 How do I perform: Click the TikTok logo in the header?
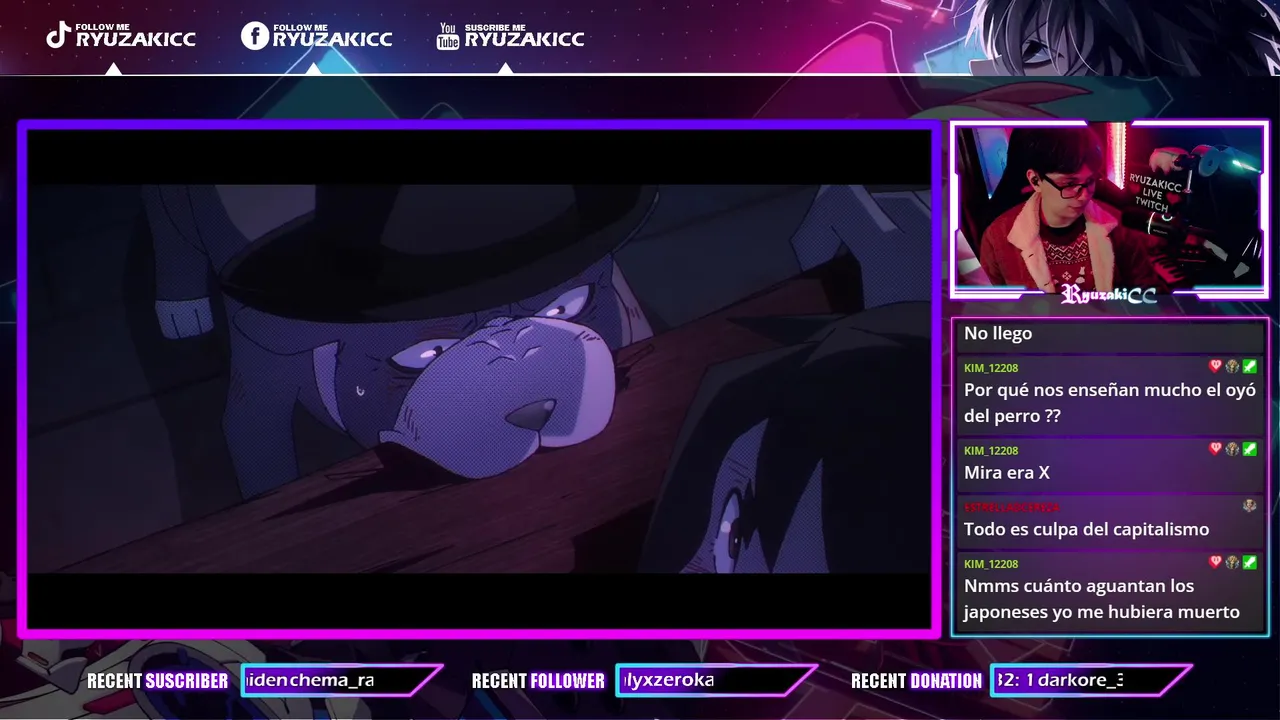58,35
